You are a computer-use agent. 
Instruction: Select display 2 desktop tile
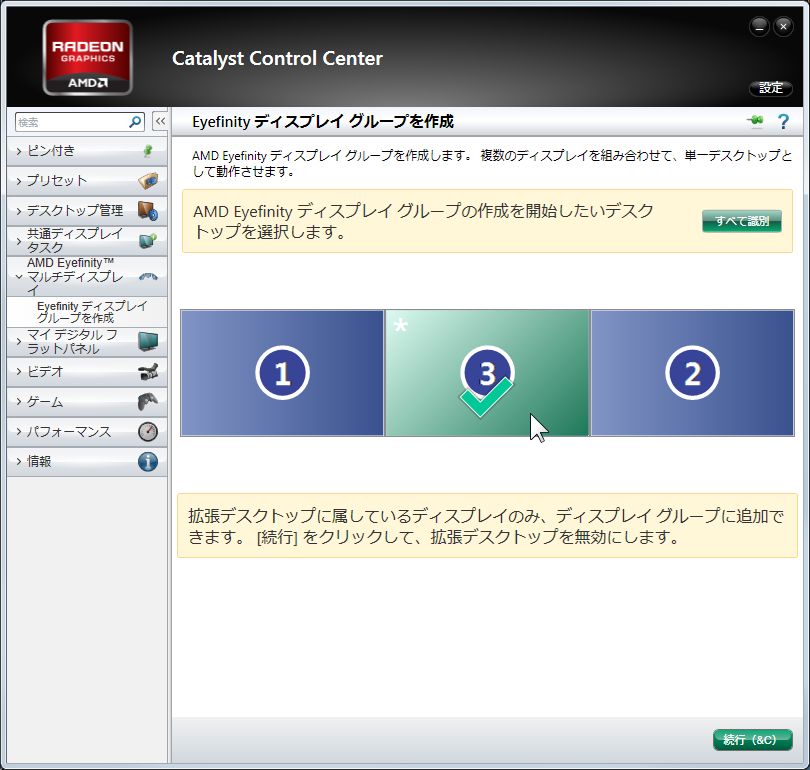(x=692, y=373)
